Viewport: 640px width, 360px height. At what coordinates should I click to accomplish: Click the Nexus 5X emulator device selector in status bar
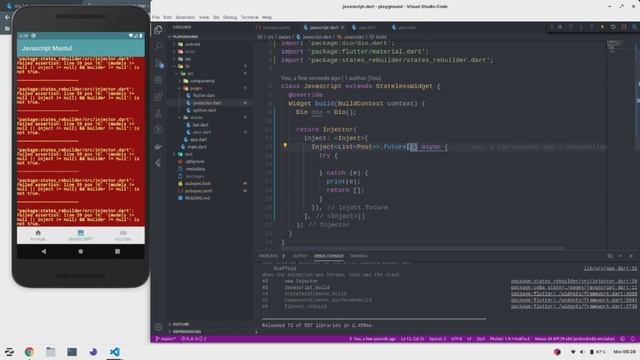tap(574, 339)
